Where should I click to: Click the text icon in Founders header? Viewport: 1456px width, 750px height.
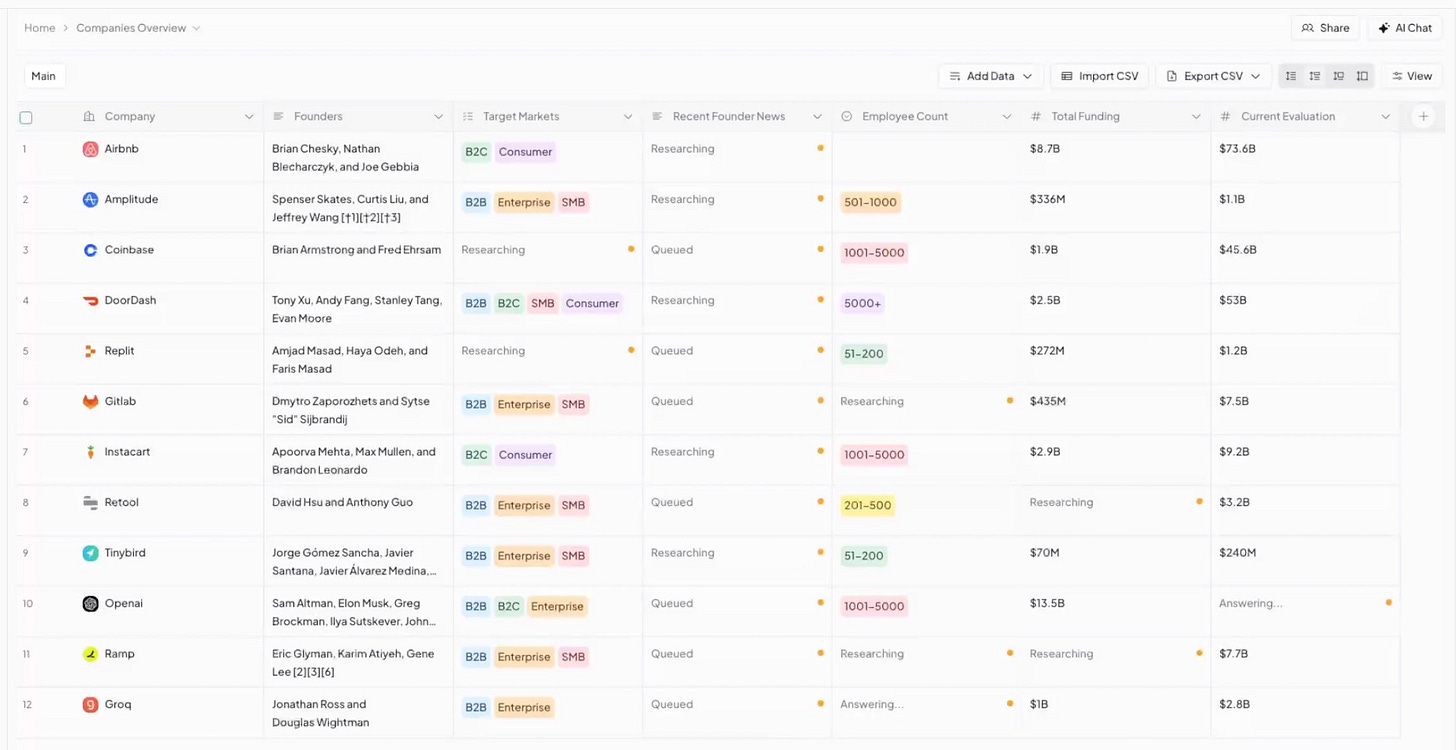[278, 117]
